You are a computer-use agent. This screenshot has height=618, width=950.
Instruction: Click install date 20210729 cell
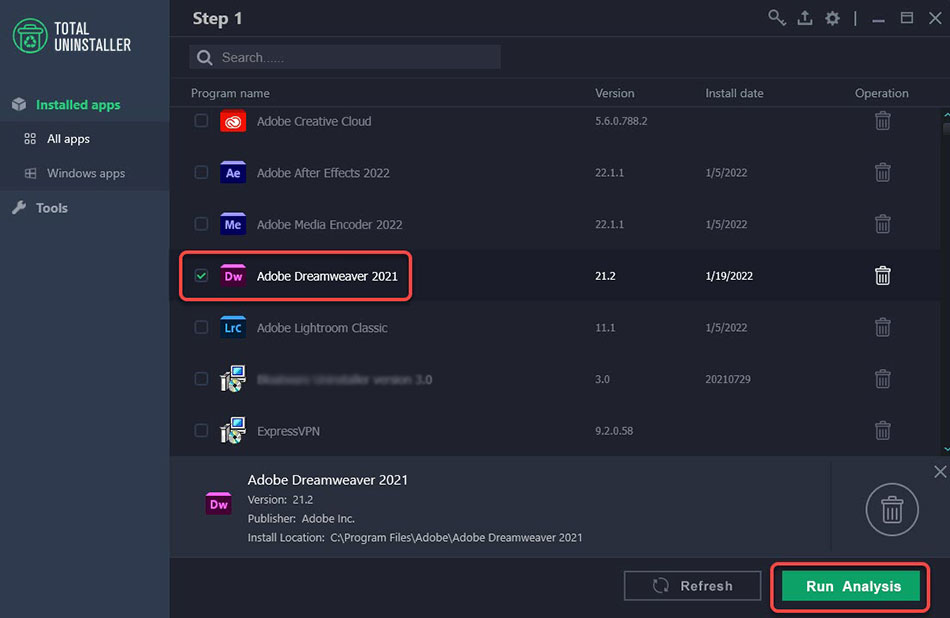728,379
